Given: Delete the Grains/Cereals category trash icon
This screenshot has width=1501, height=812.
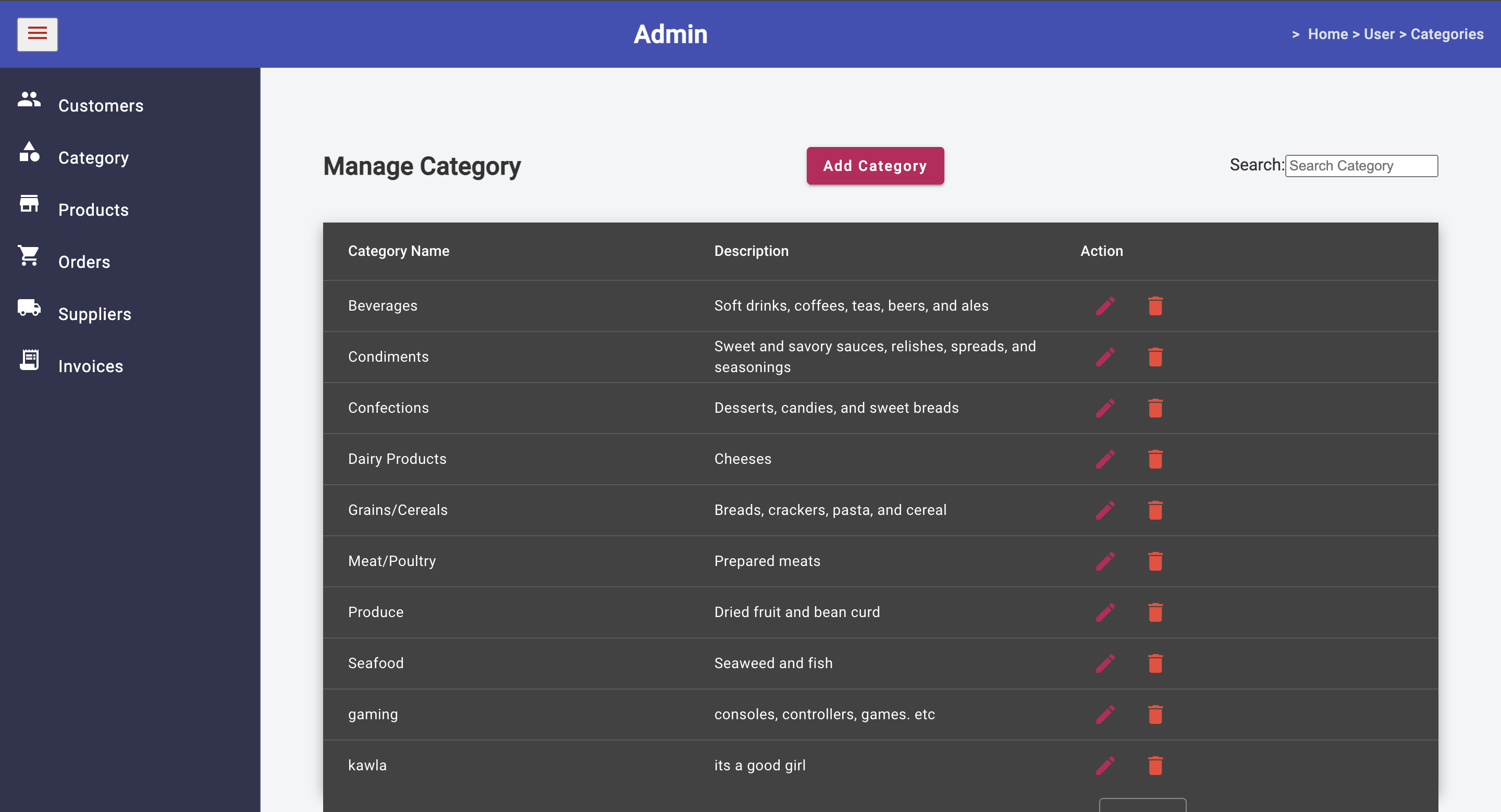Looking at the screenshot, I should [1155, 510].
